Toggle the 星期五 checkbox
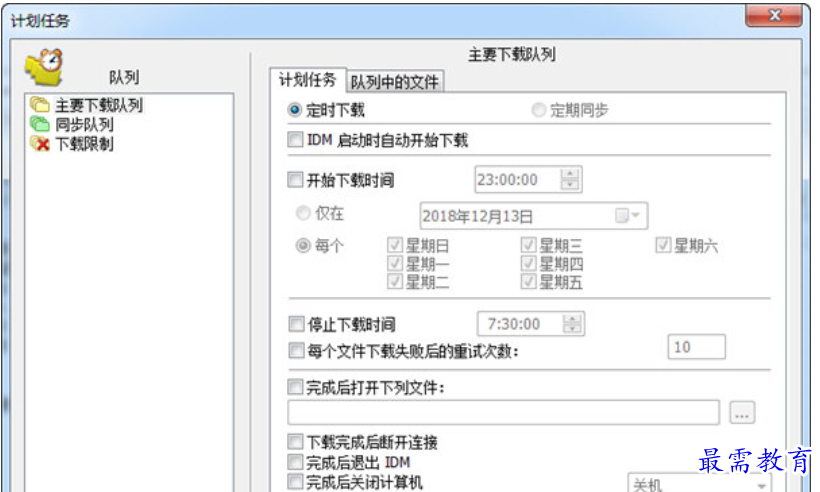This screenshot has height=492, width=820. coord(528,281)
